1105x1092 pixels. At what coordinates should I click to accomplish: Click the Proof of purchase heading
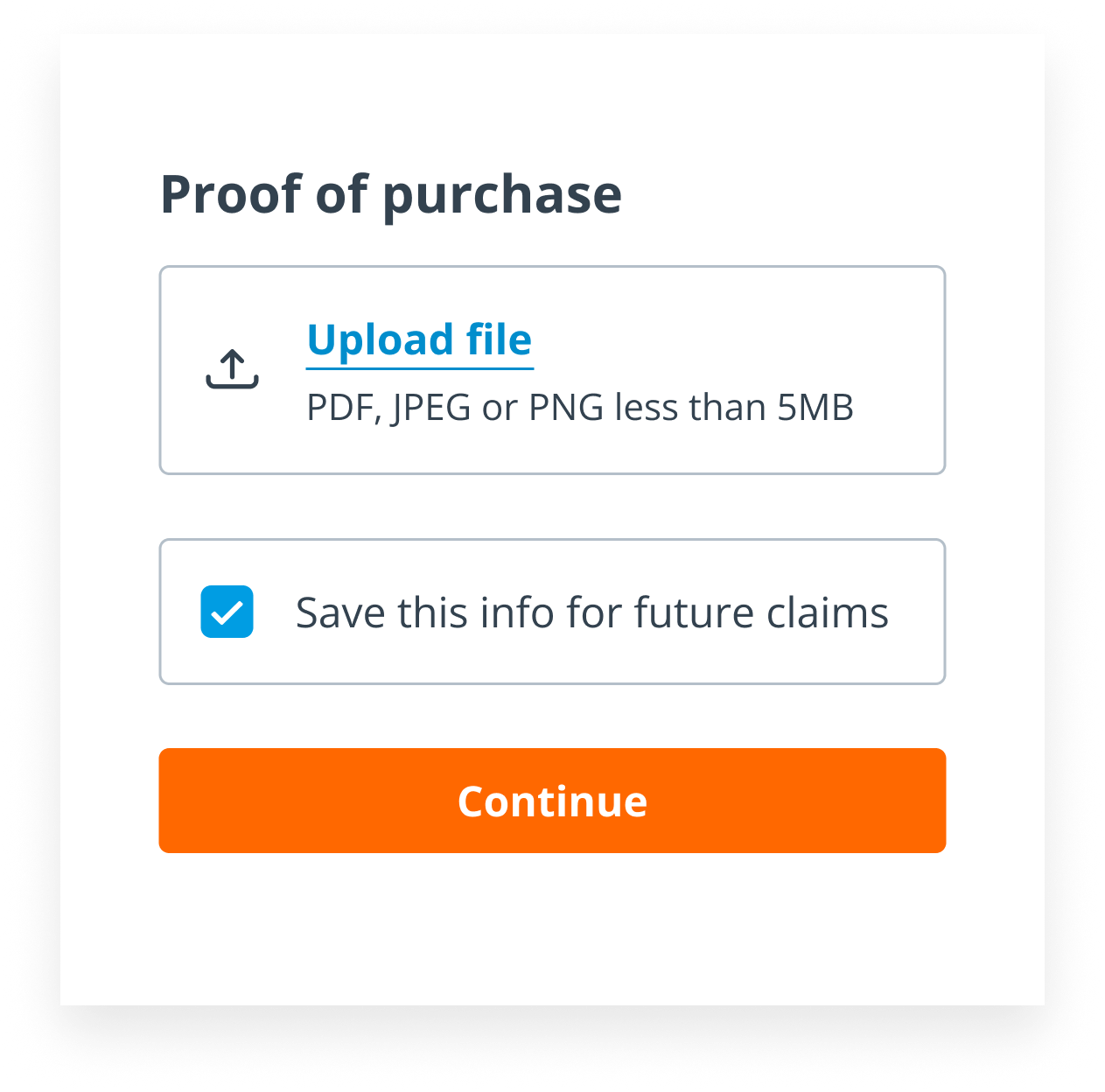click(391, 194)
